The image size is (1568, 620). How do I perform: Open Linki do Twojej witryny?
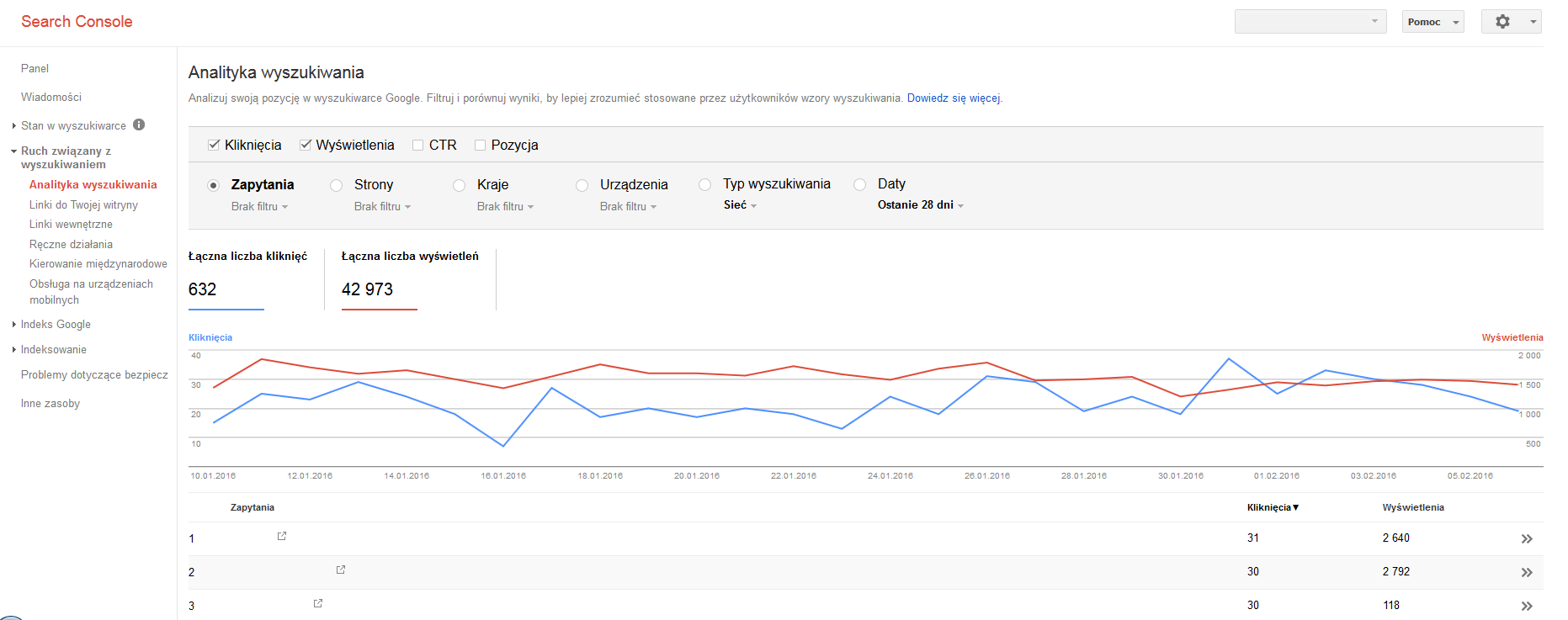(x=83, y=204)
